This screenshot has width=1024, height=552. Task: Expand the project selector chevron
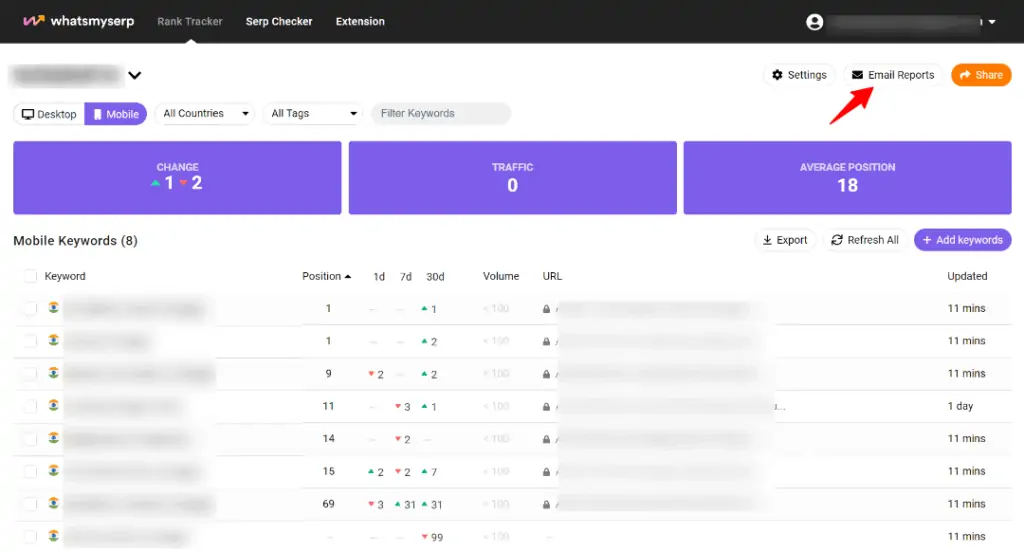[x=135, y=75]
